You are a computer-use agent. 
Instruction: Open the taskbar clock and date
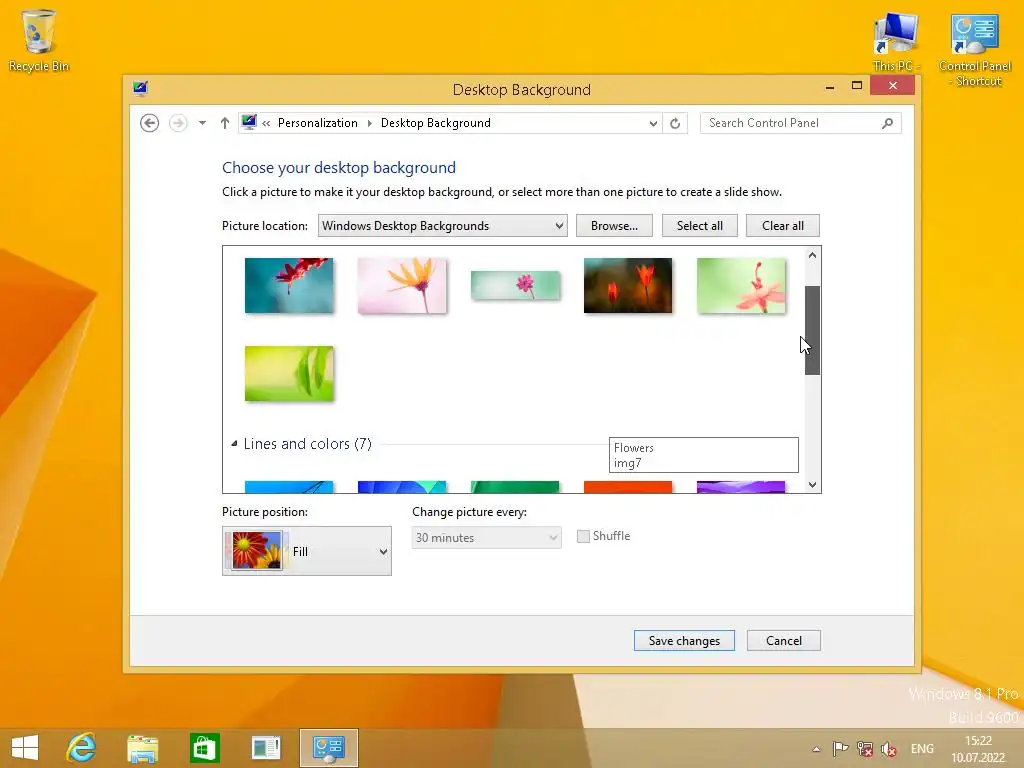pos(978,749)
